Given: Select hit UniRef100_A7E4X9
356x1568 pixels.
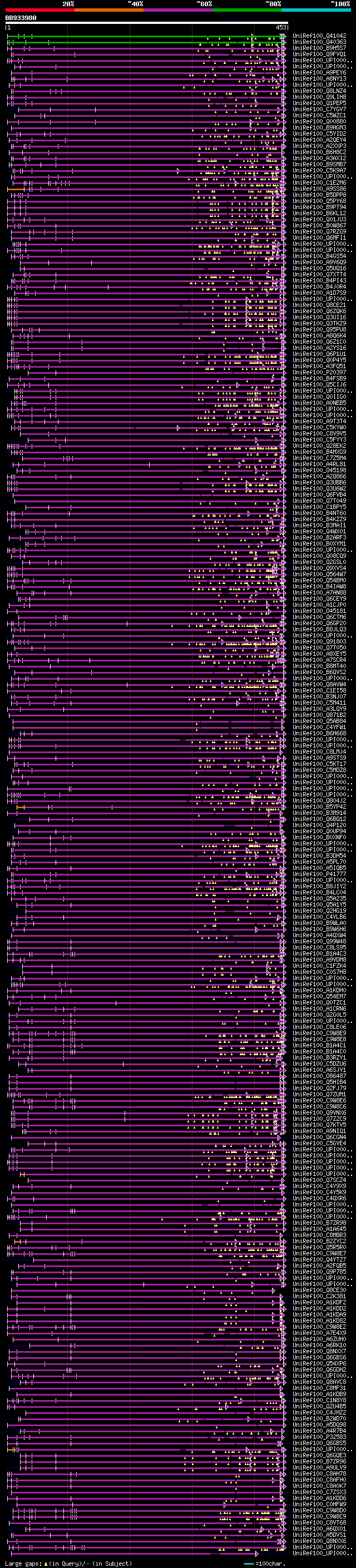Looking at the screenshot, I should [319, 1332].
